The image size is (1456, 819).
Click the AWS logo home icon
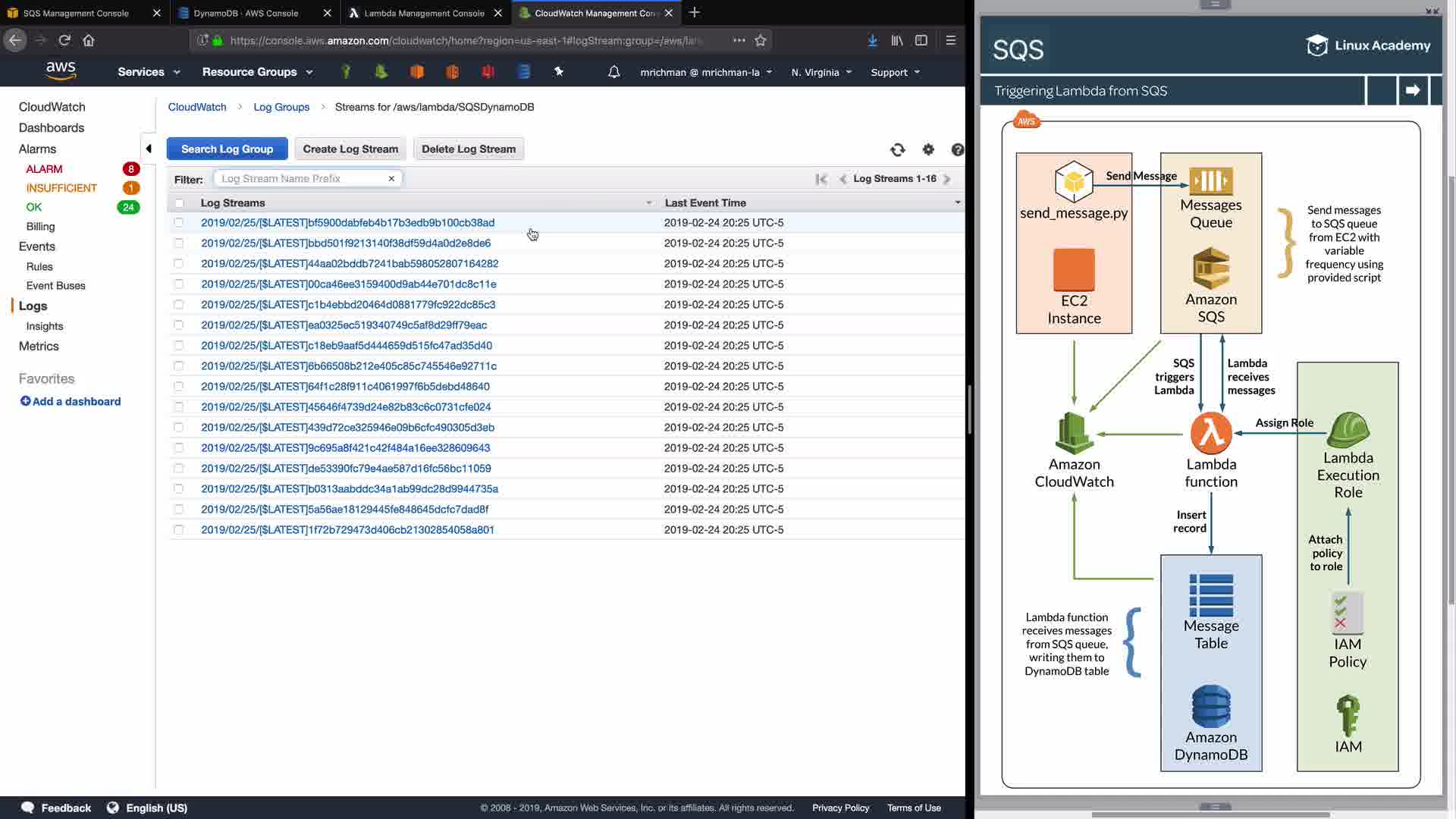pos(61,71)
